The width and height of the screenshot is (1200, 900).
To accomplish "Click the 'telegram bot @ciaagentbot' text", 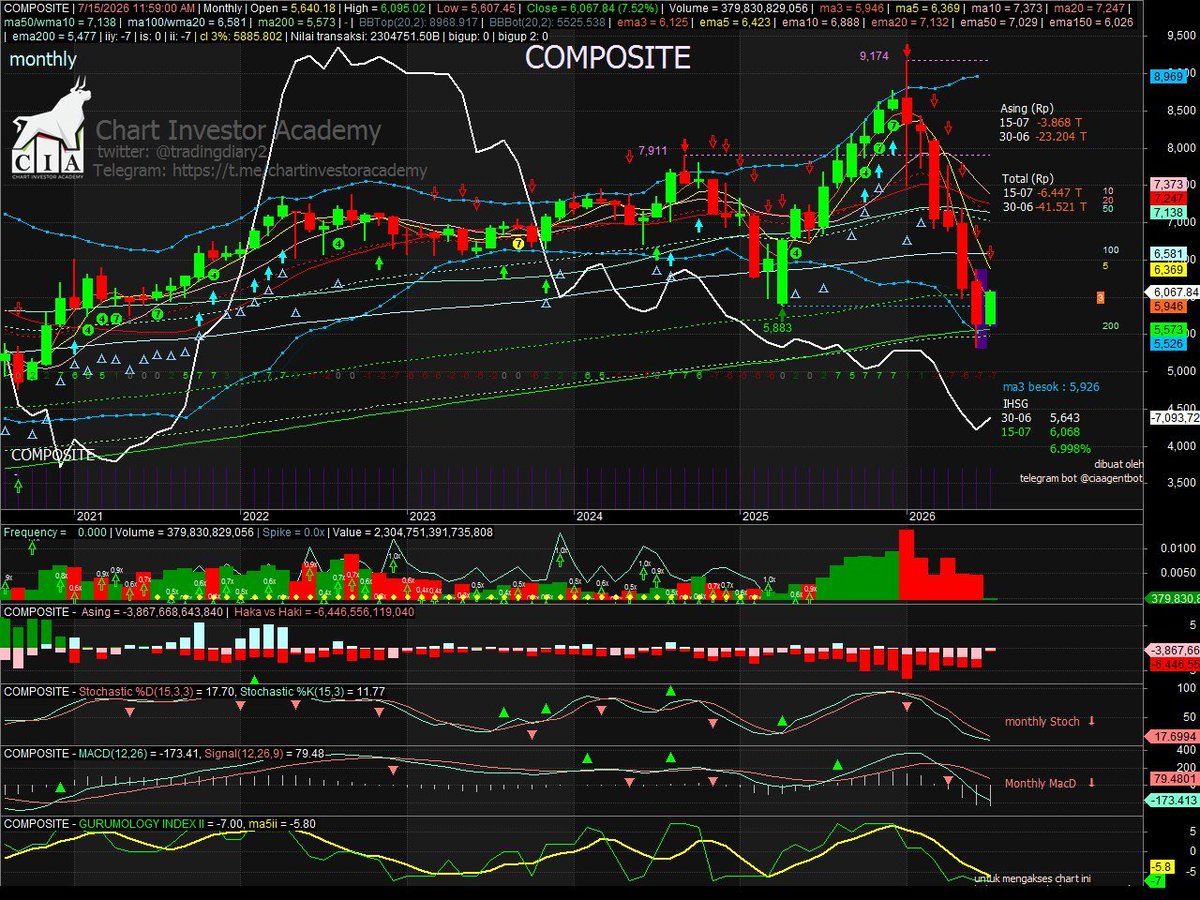I will pos(1081,478).
